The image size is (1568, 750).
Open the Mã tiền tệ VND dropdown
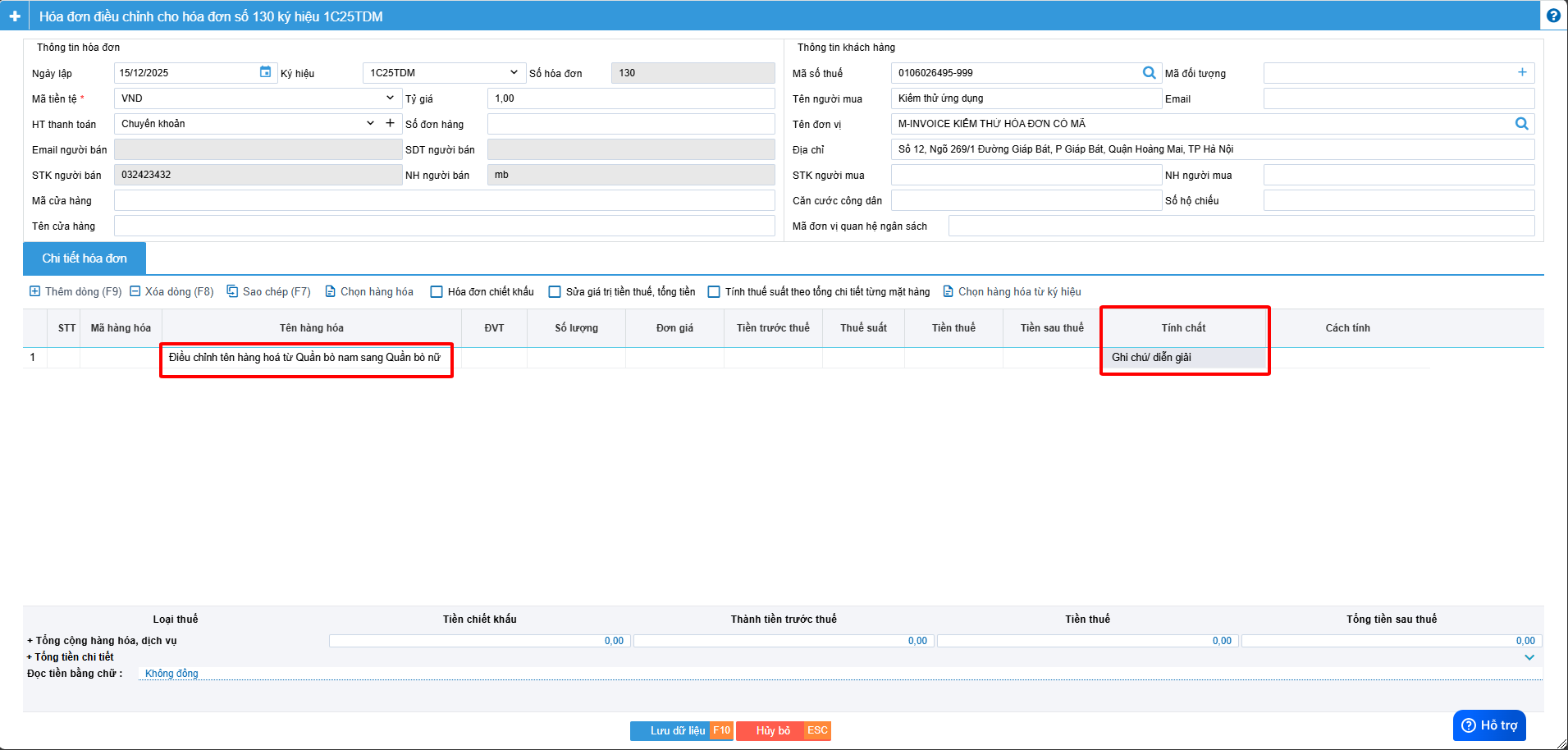coord(258,98)
